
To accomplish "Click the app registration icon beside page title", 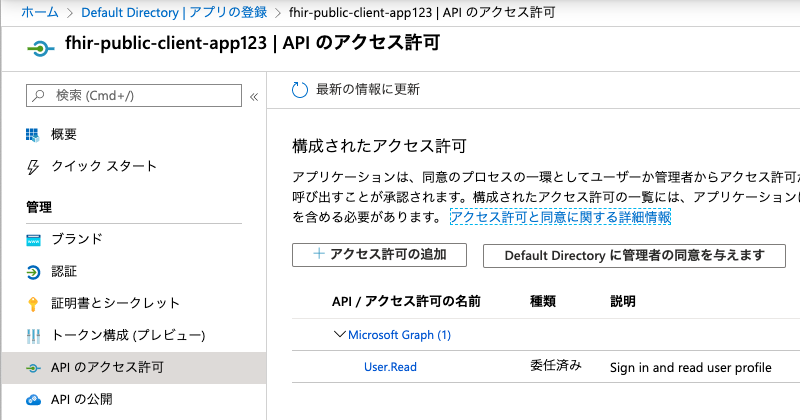I will pyautogui.click(x=40, y=48).
